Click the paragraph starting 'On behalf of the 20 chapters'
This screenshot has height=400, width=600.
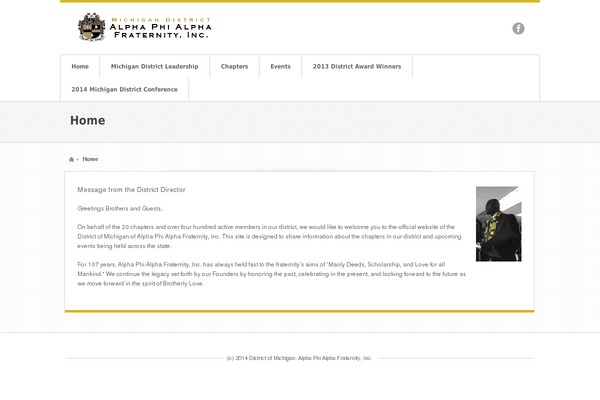click(269, 236)
